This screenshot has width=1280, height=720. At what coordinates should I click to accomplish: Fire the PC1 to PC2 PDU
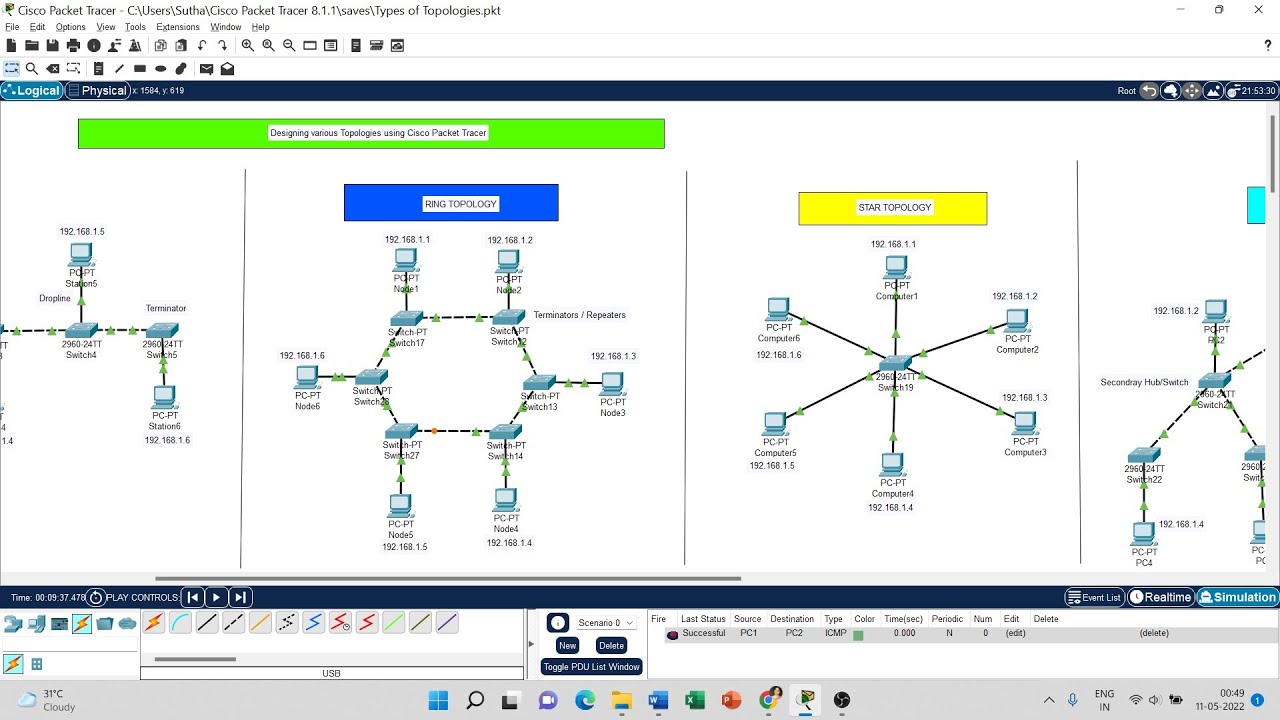672,634
